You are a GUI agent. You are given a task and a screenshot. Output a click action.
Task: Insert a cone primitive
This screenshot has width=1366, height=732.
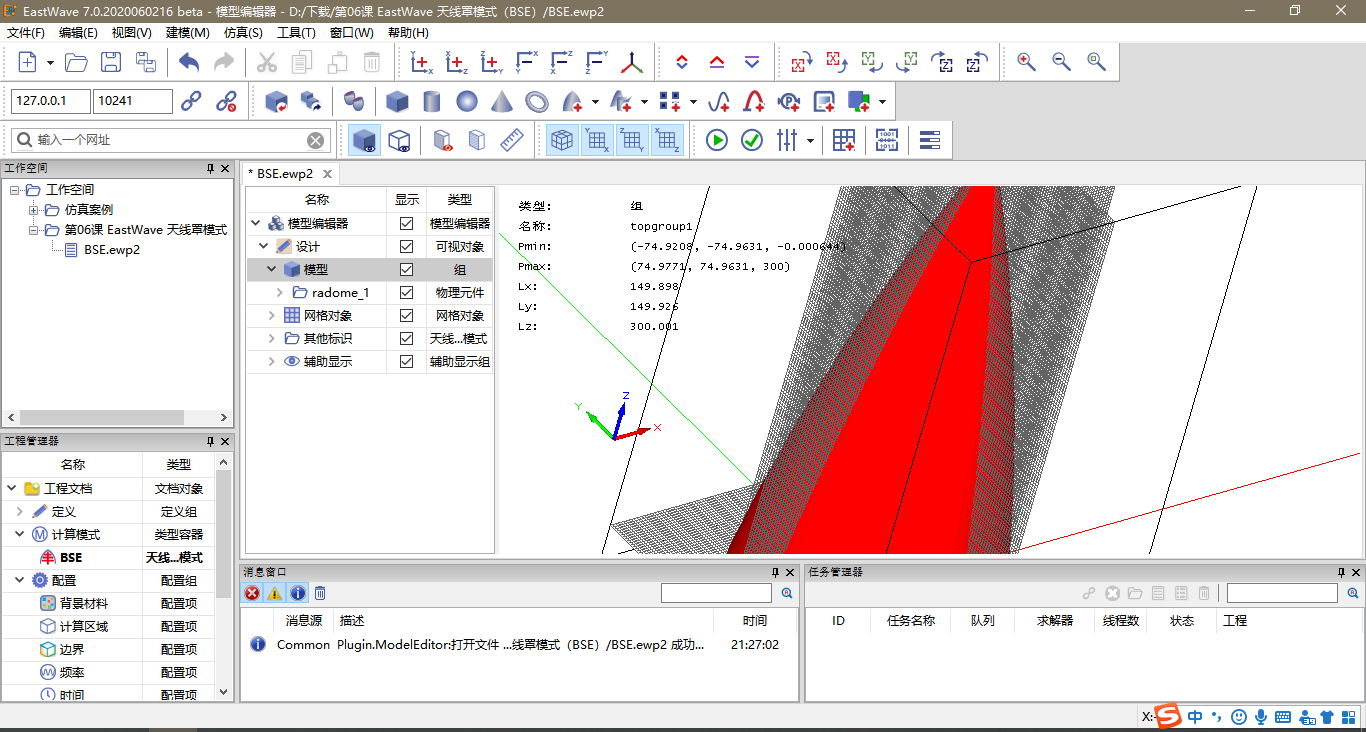click(x=502, y=101)
